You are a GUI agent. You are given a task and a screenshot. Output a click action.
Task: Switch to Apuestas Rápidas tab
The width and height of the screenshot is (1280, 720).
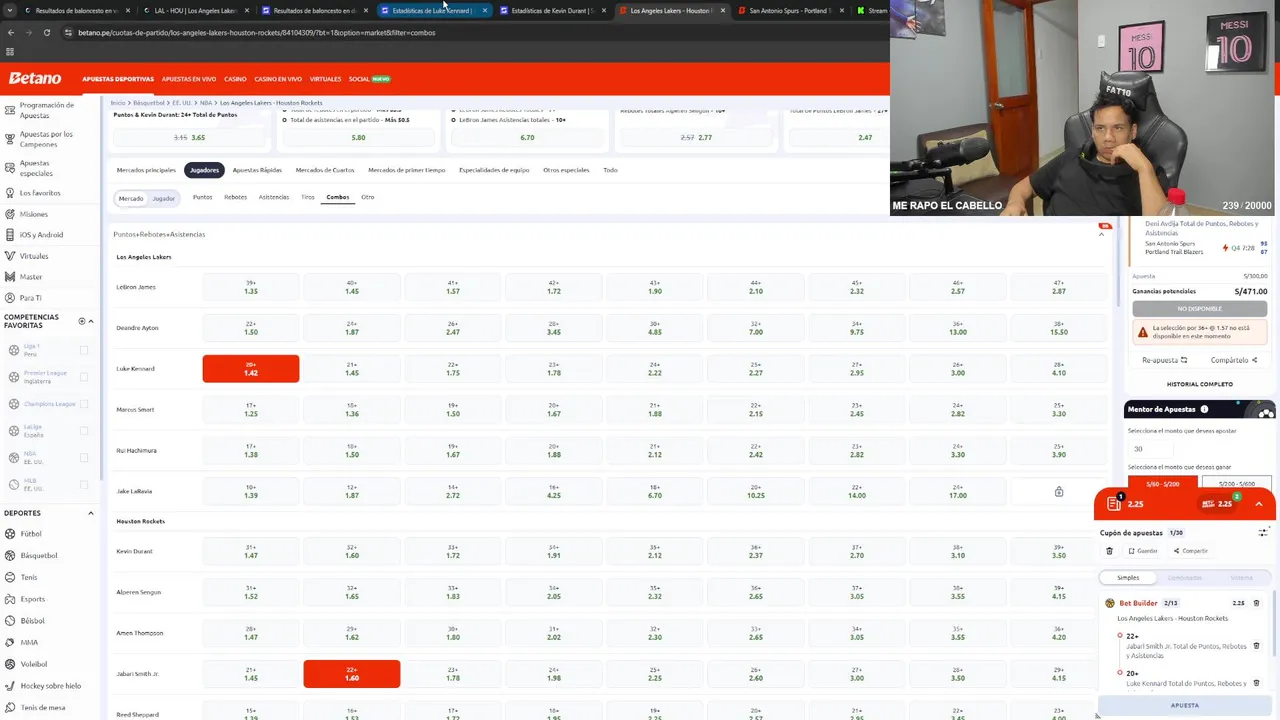(x=257, y=170)
